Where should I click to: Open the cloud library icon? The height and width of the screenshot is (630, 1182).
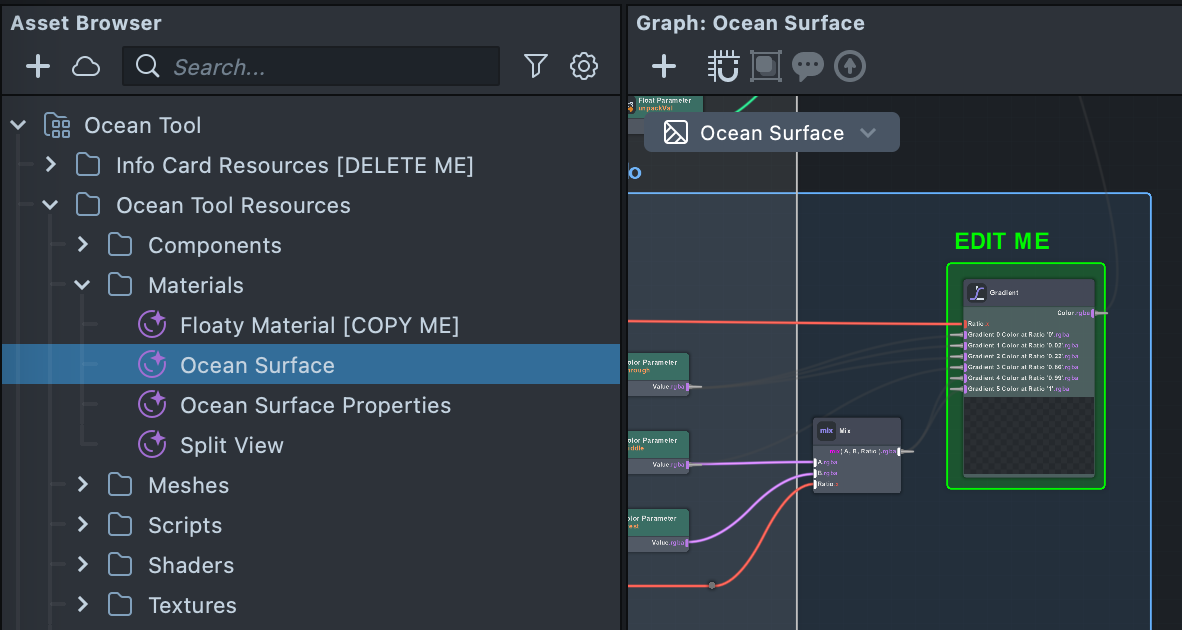click(86, 67)
